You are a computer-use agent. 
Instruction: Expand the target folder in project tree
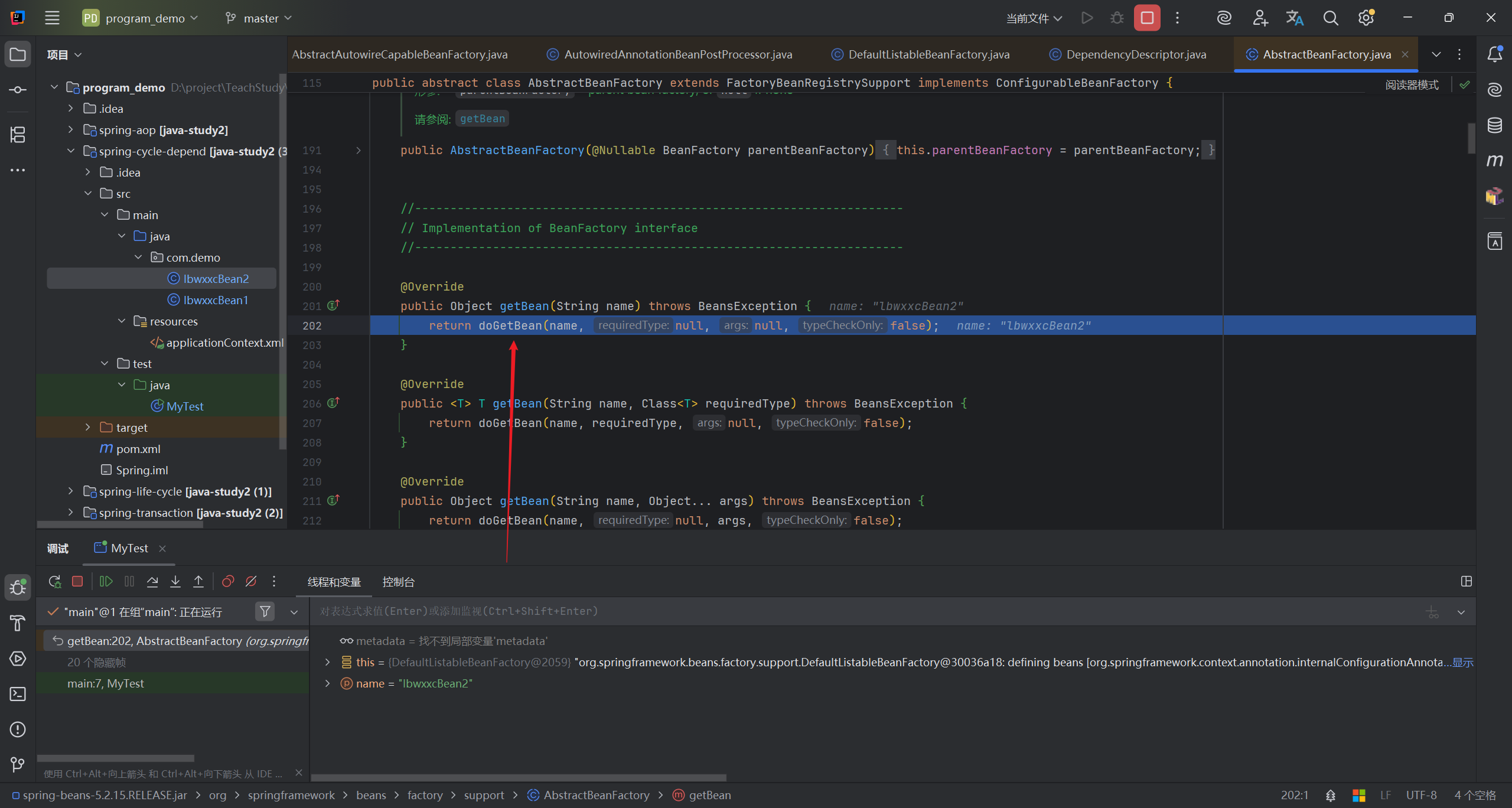coord(88,427)
